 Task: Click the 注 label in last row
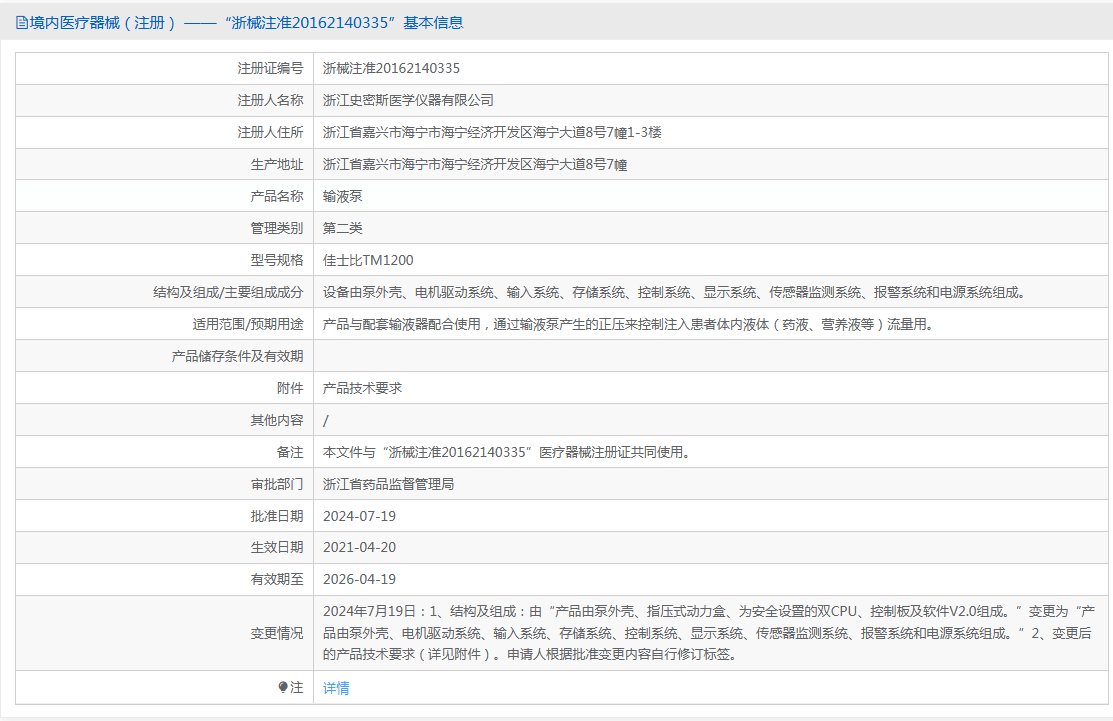click(297, 687)
